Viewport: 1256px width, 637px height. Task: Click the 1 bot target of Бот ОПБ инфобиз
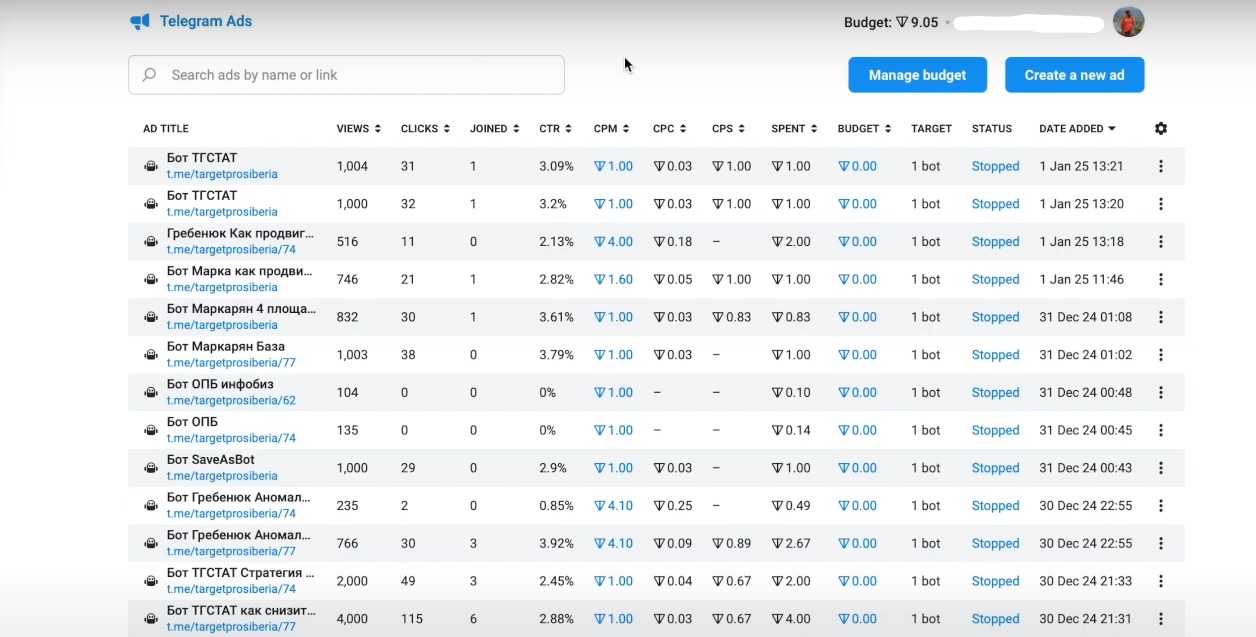point(925,393)
